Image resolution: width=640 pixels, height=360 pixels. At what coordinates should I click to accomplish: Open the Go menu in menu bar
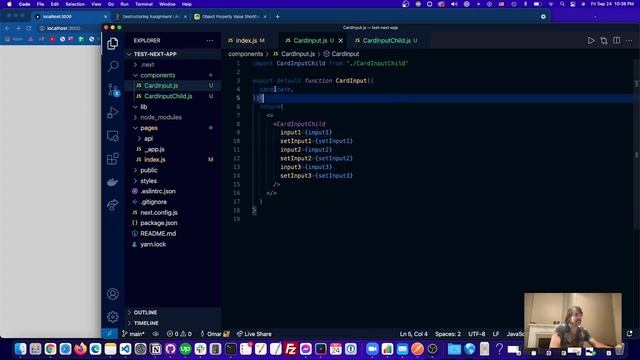click(x=111, y=4)
